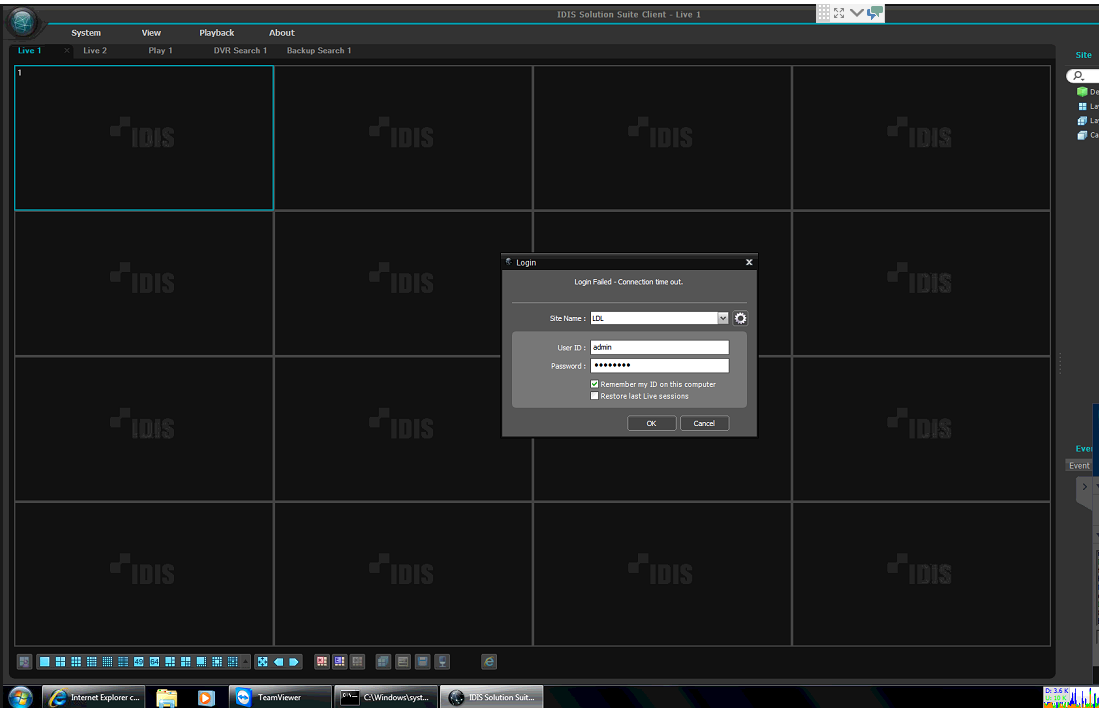Click the search magnifier in Site panel
1099x708 pixels.
(1079, 76)
